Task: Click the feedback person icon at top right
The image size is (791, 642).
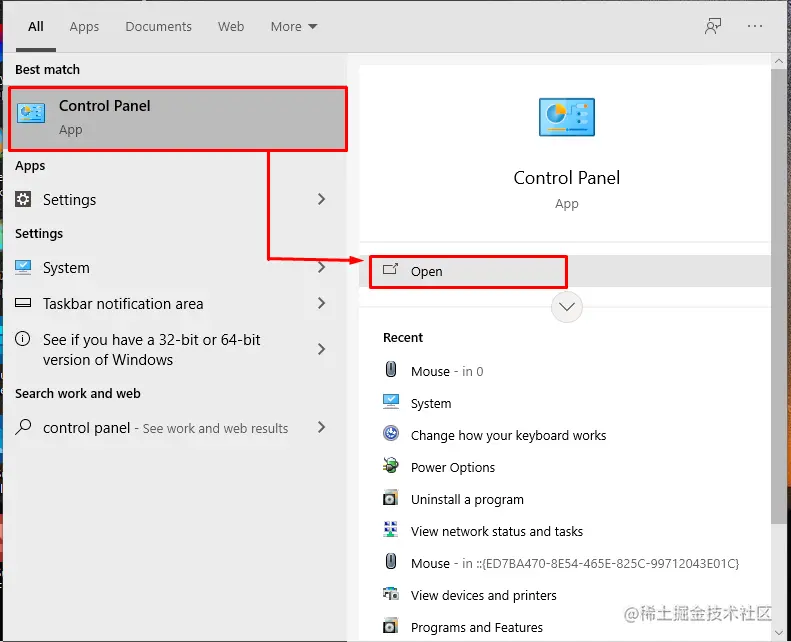Action: [713, 26]
